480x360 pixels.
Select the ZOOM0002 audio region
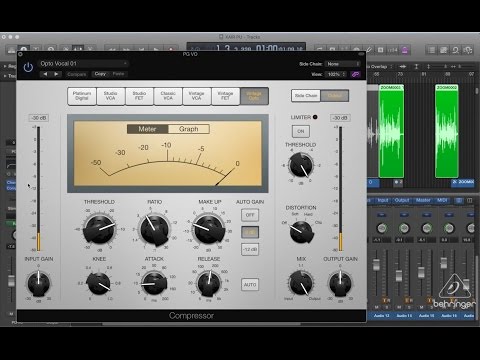pos(447,131)
